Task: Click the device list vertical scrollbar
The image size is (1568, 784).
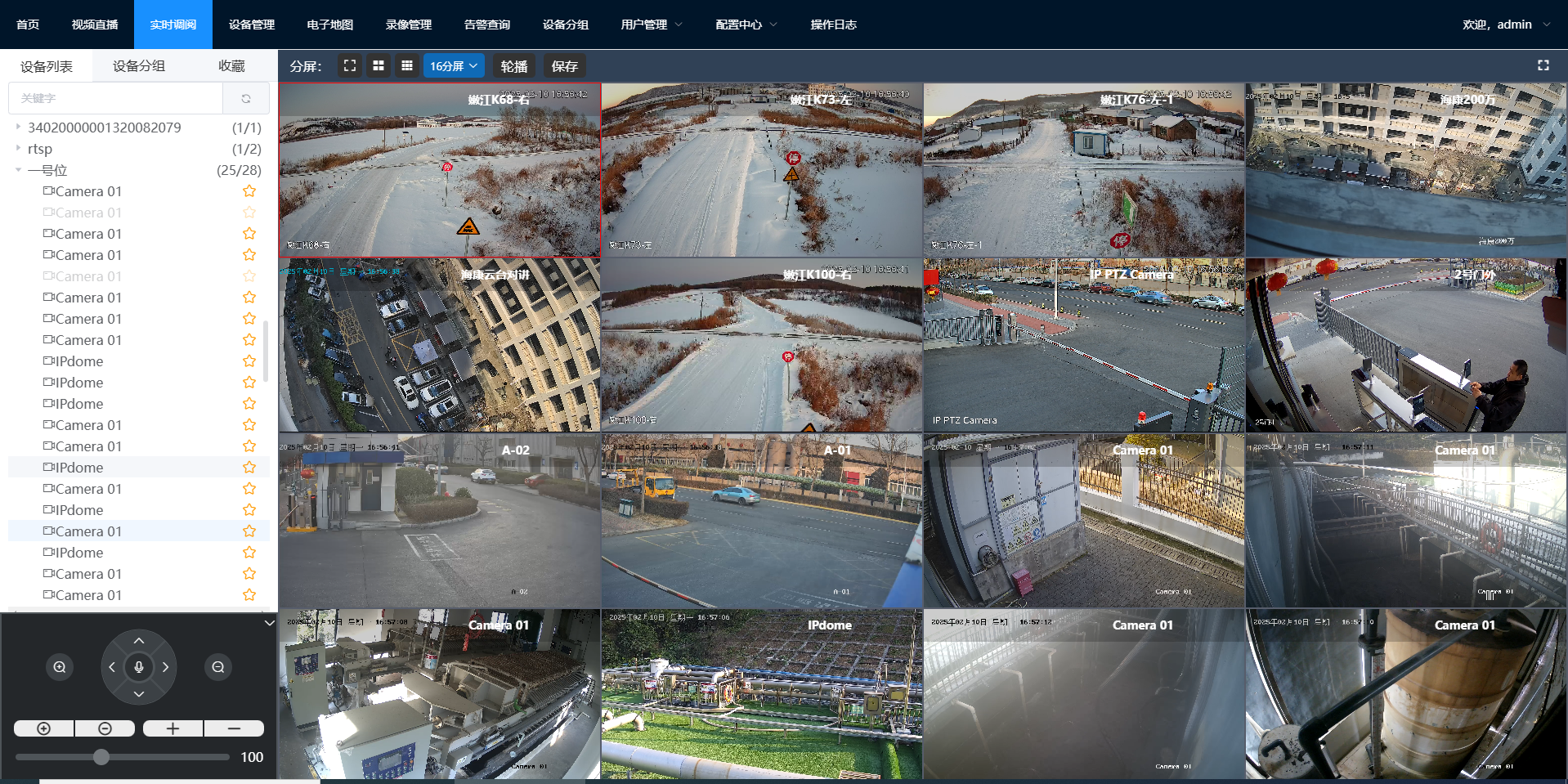Action: [266, 352]
